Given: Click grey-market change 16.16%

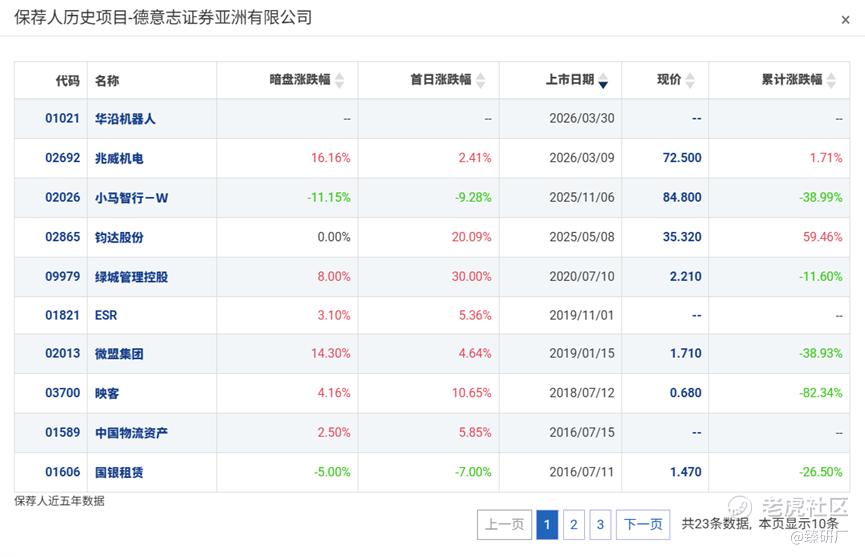Looking at the screenshot, I should pos(330,158).
